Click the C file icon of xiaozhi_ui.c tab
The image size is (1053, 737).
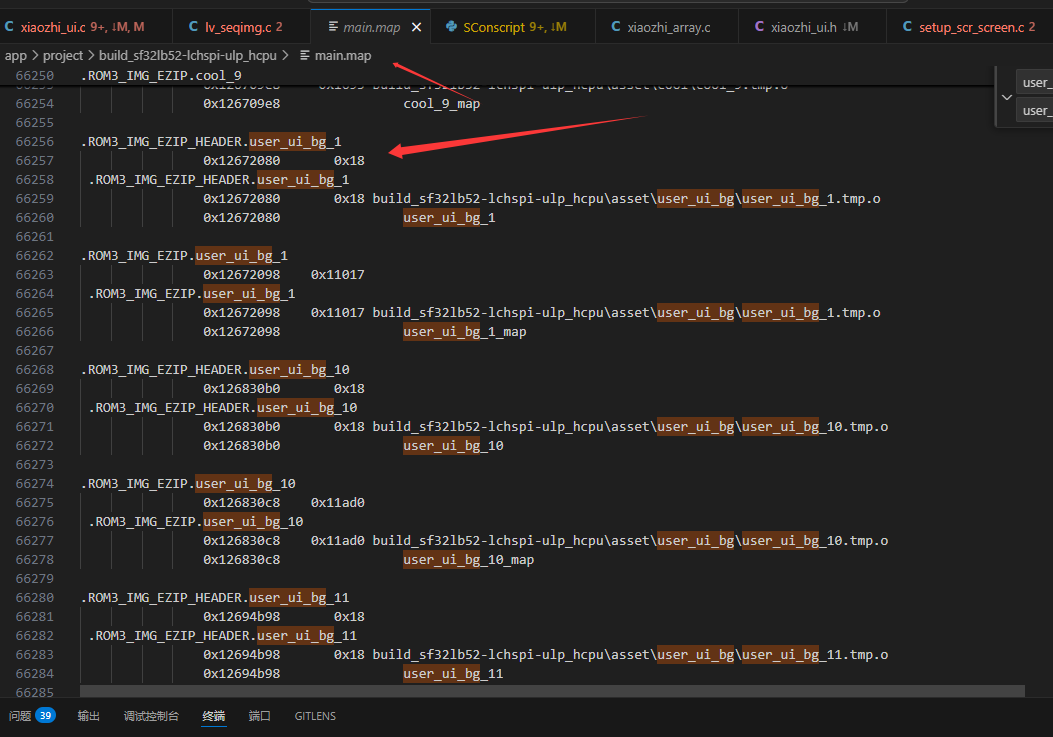tap(9, 27)
